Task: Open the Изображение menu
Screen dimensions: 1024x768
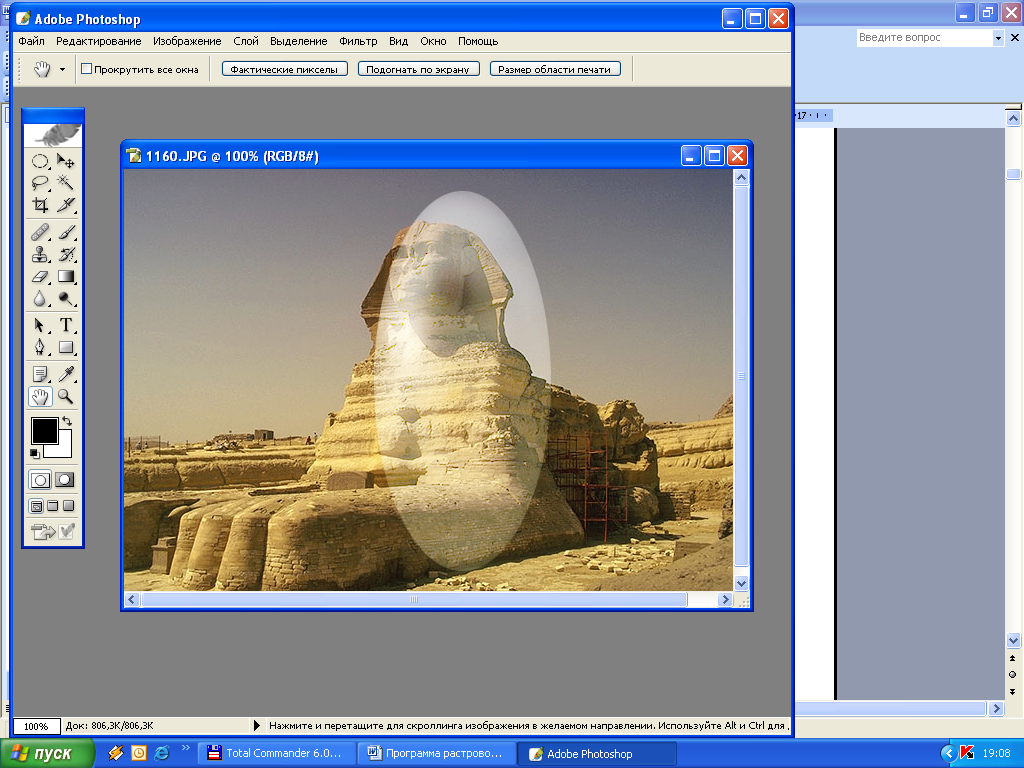Action: click(x=187, y=41)
